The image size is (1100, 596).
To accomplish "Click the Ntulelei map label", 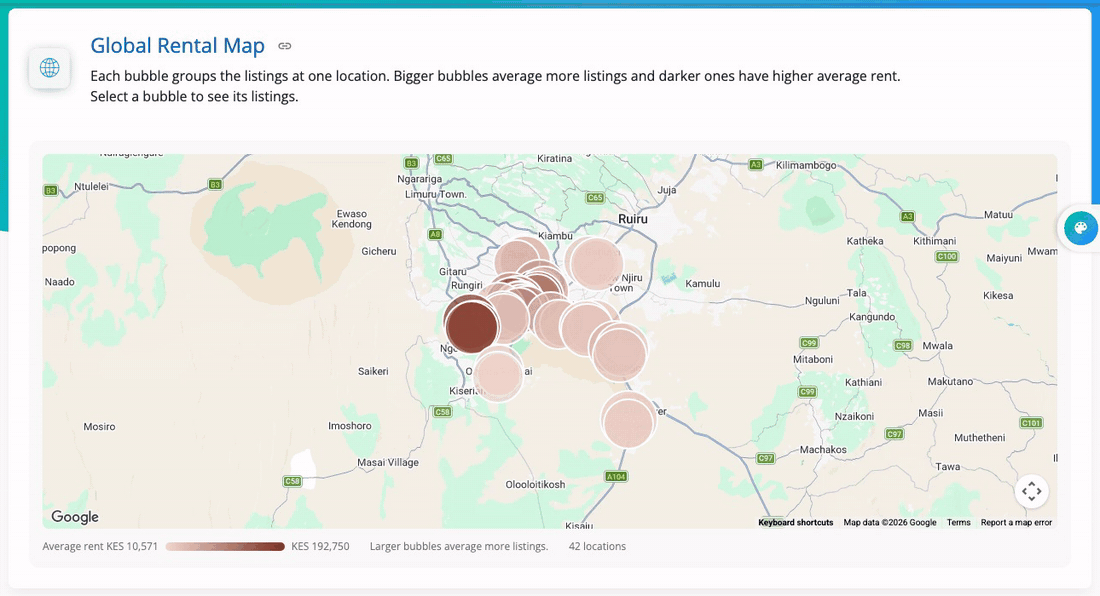I will [x=91, y=187].
